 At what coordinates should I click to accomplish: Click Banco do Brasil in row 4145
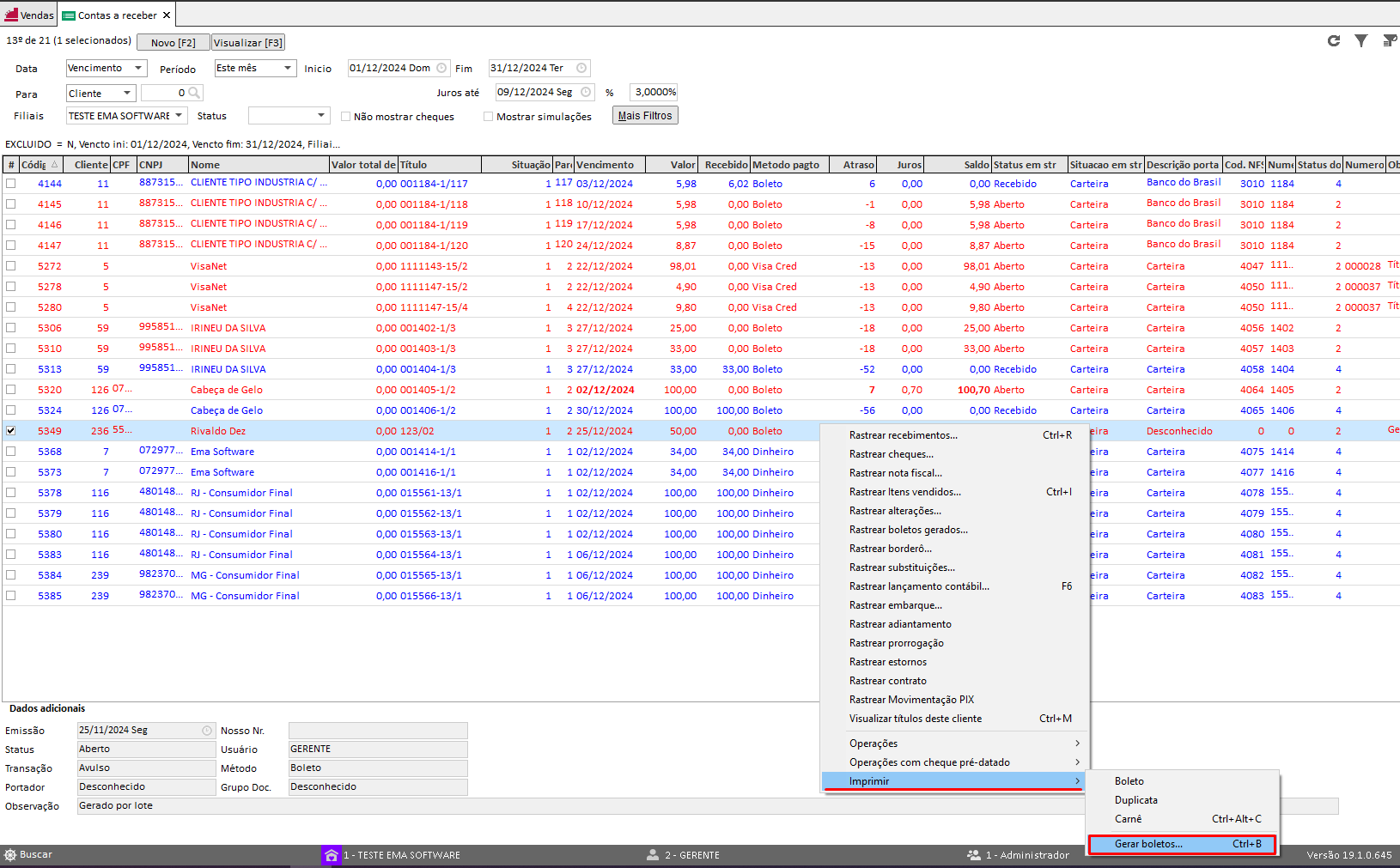[1184, 203]
